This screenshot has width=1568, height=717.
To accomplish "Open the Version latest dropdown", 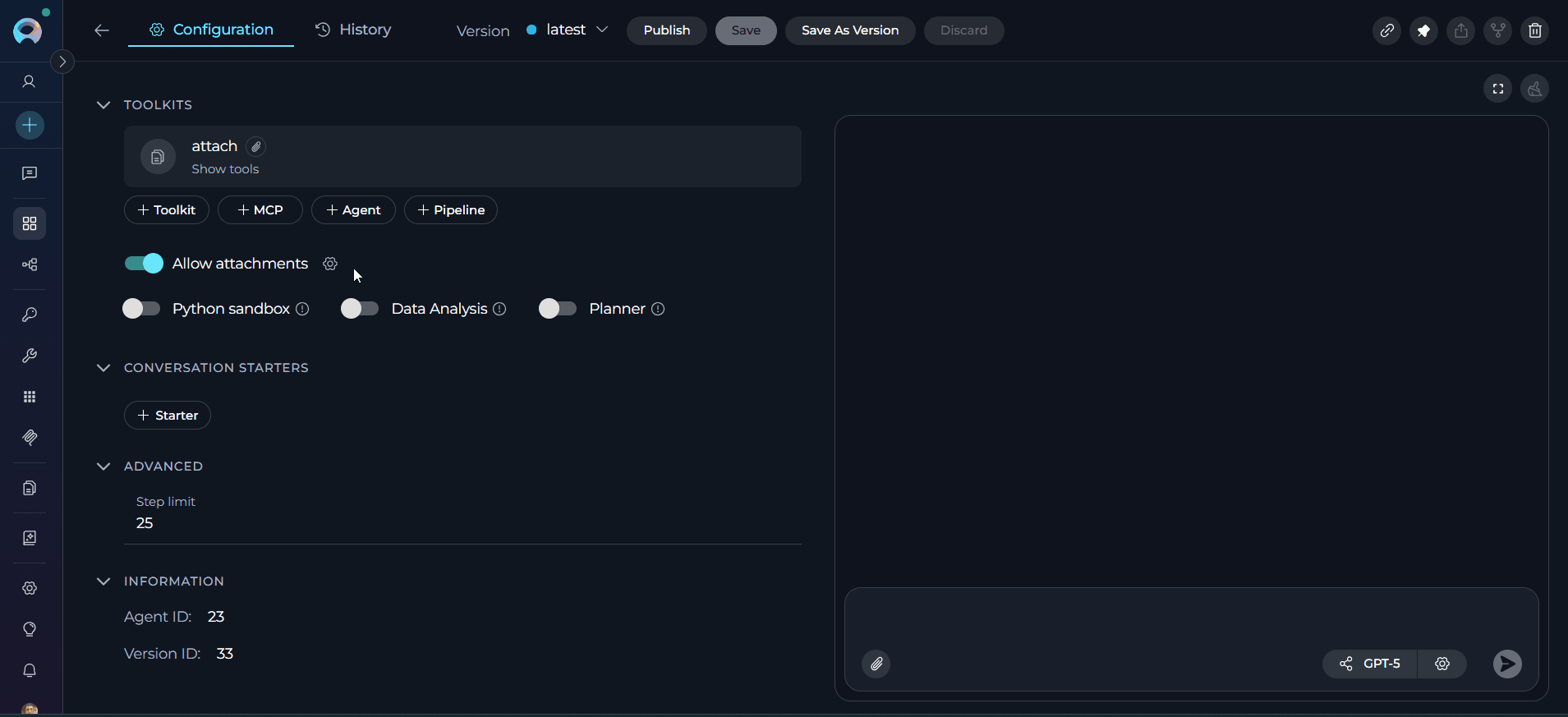I will coord(568,30).
